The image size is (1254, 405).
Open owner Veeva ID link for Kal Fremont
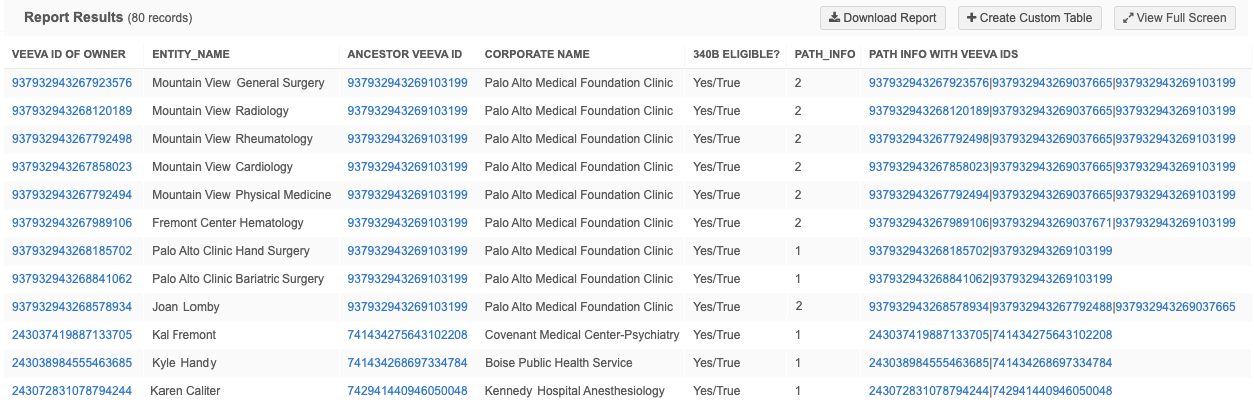(x=72, y=335)
